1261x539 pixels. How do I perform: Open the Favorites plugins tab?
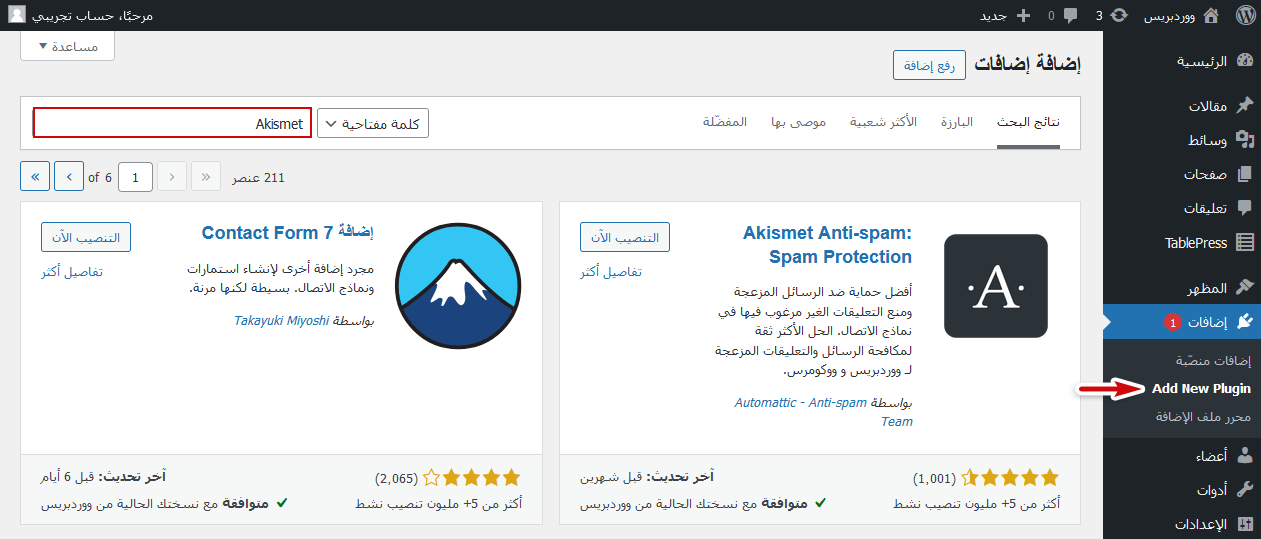pyautogui.click(x=725, y=122)
